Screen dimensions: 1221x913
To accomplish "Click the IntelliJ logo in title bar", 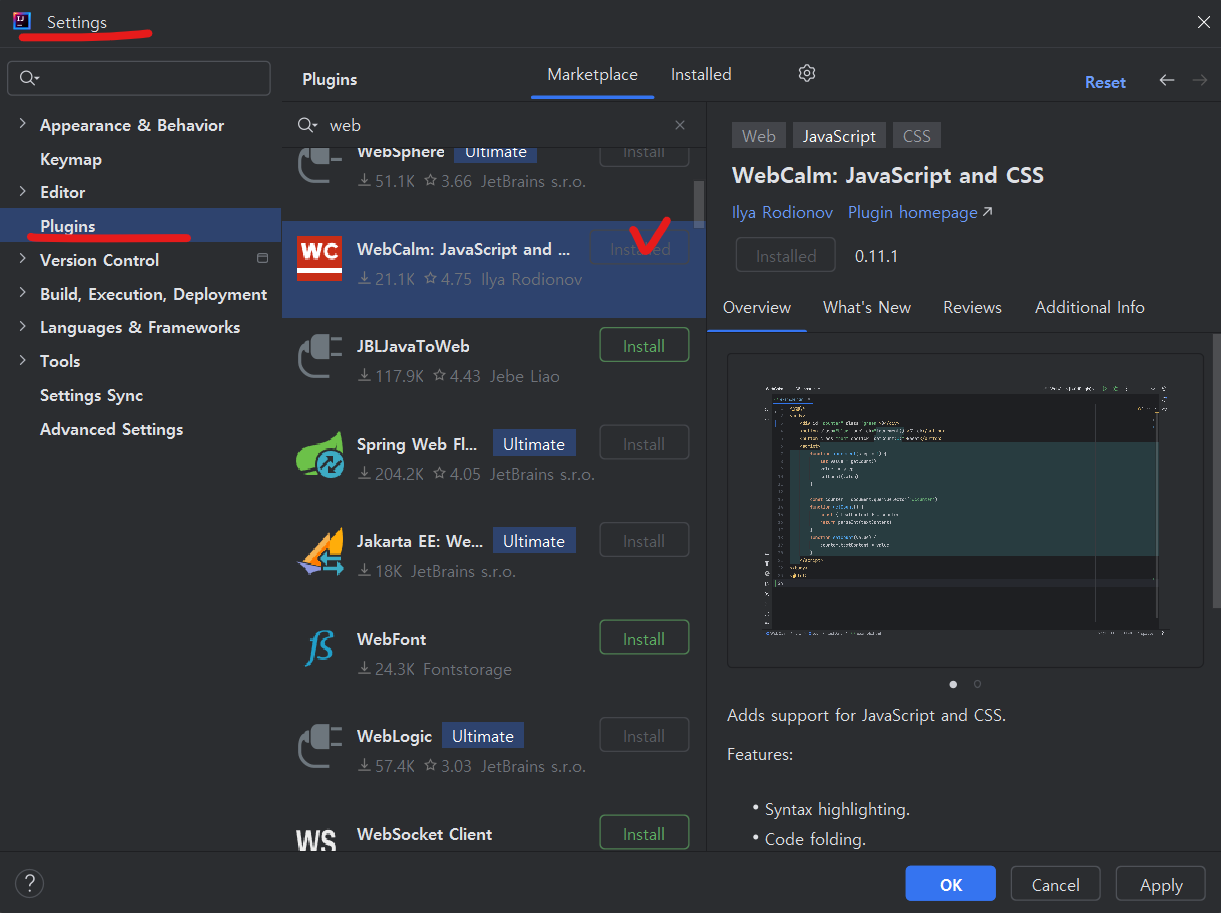I will (22, 21).
